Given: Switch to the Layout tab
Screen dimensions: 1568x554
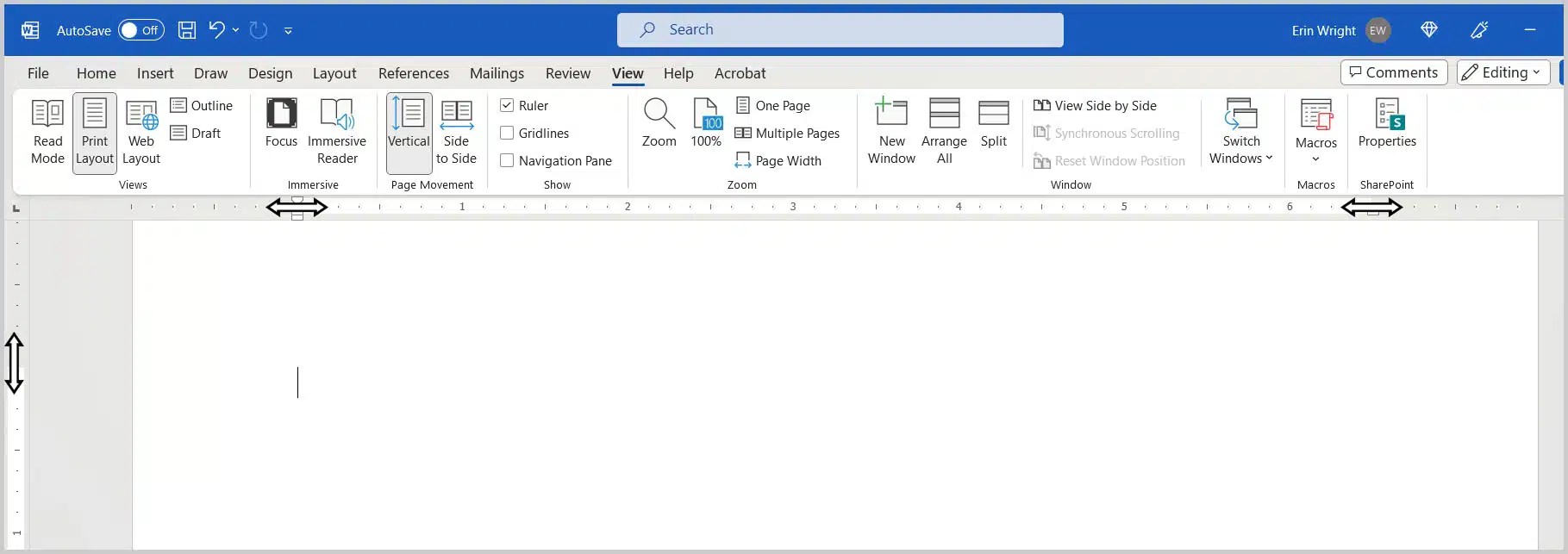Looking at the screenshot, I should [334, 73].
